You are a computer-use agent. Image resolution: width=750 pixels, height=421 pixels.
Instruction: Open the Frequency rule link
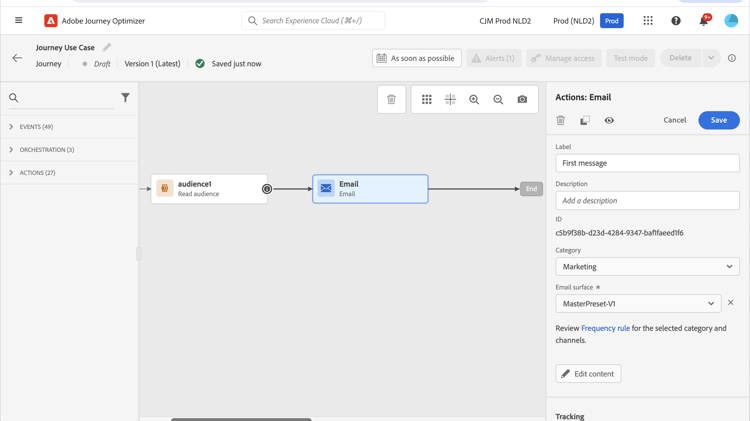click(x=605, y=328)
